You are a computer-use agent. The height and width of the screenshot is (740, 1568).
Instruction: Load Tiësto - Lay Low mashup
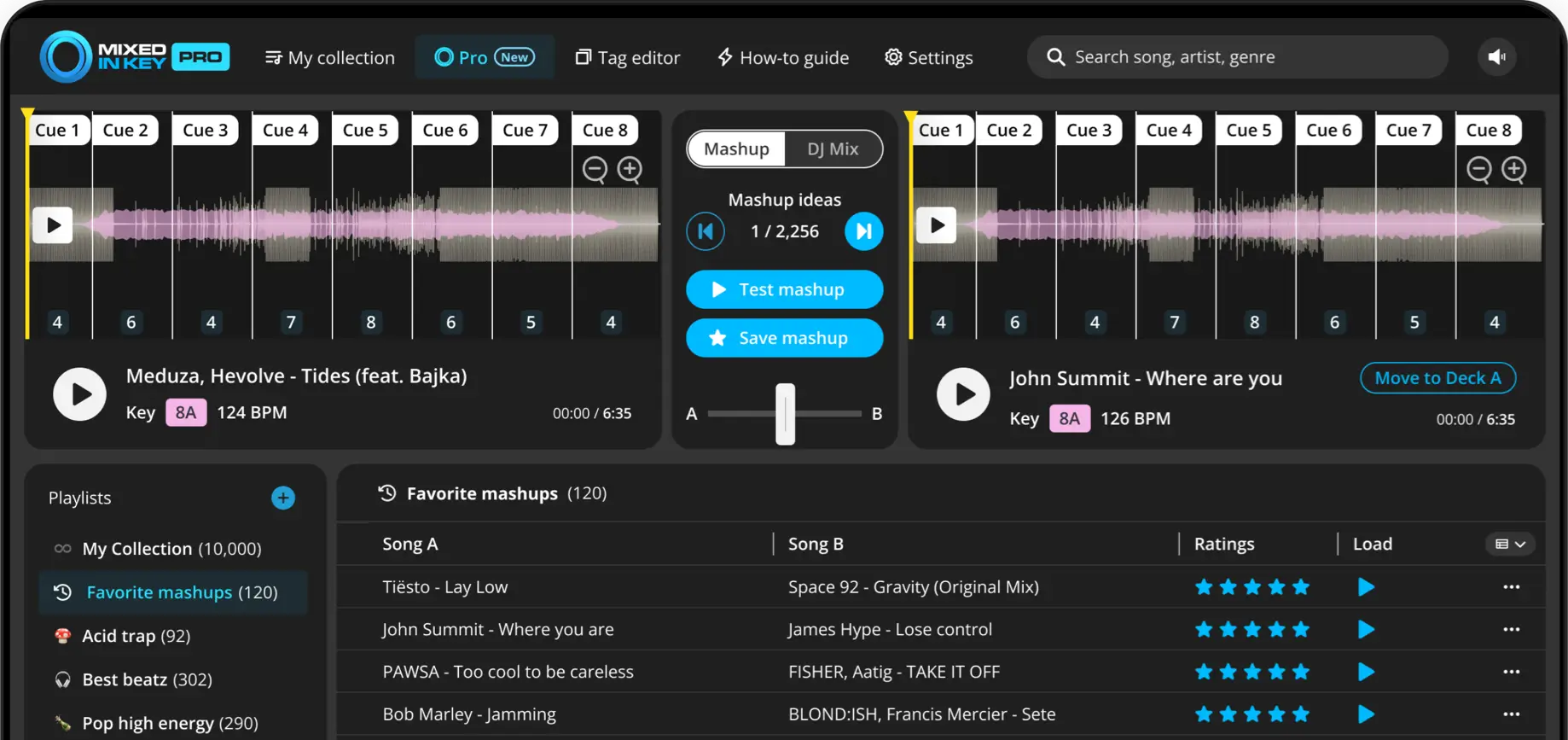pos(1366,587)
